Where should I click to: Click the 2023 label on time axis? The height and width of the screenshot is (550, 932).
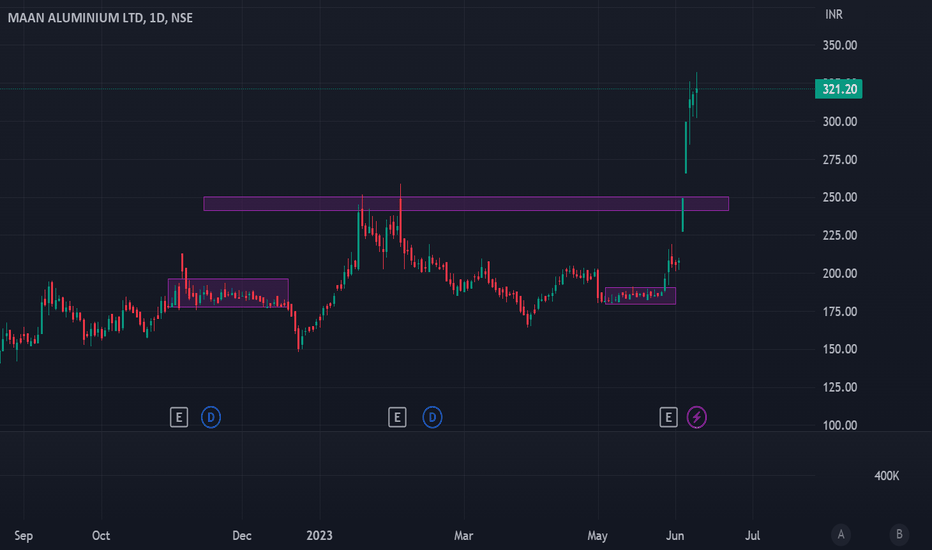click(319, 536)
